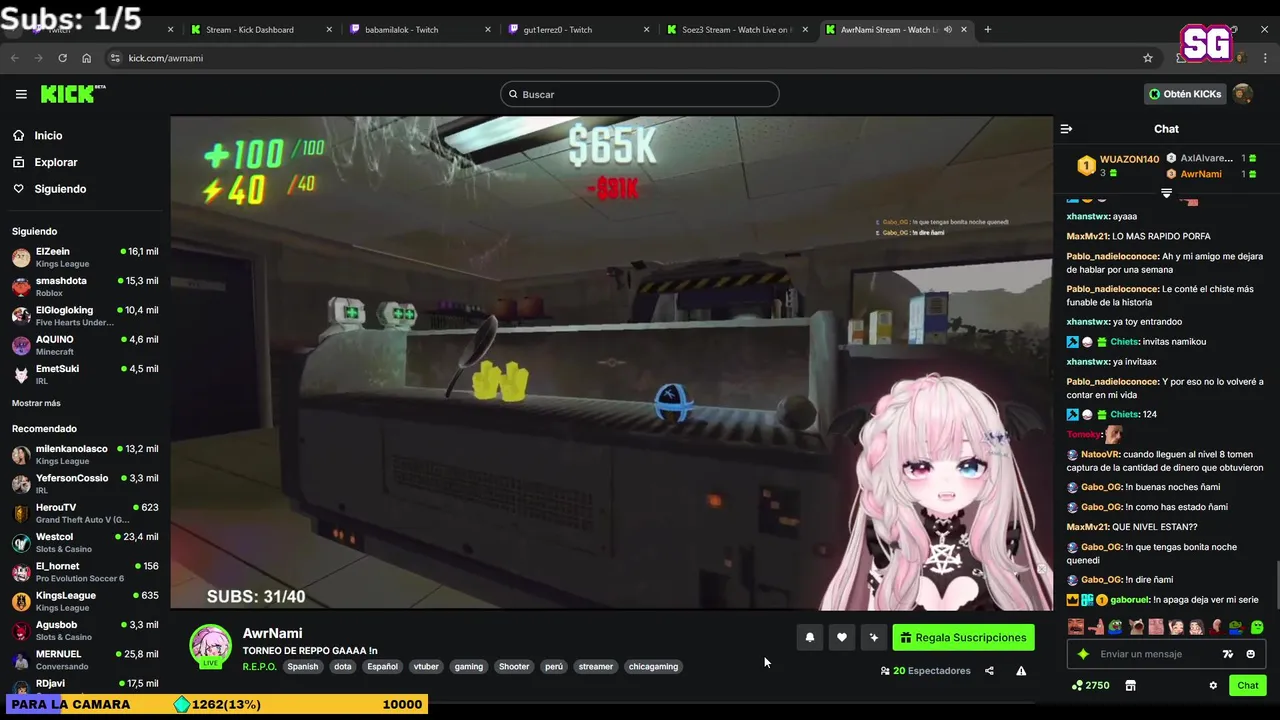1280x720 pixels.
Task: Open the hamburger sidebar menu
Action: pyautogui.click(x=21, y=94)
